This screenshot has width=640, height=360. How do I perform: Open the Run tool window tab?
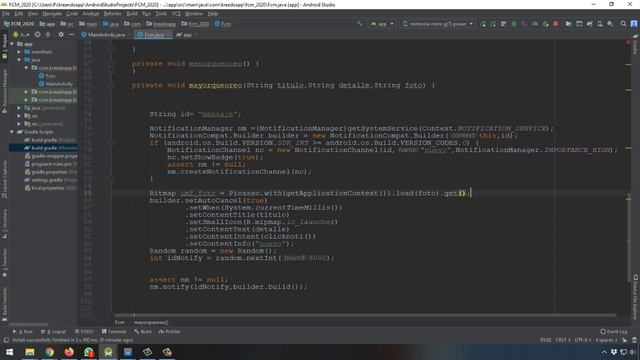coord(23,332)
